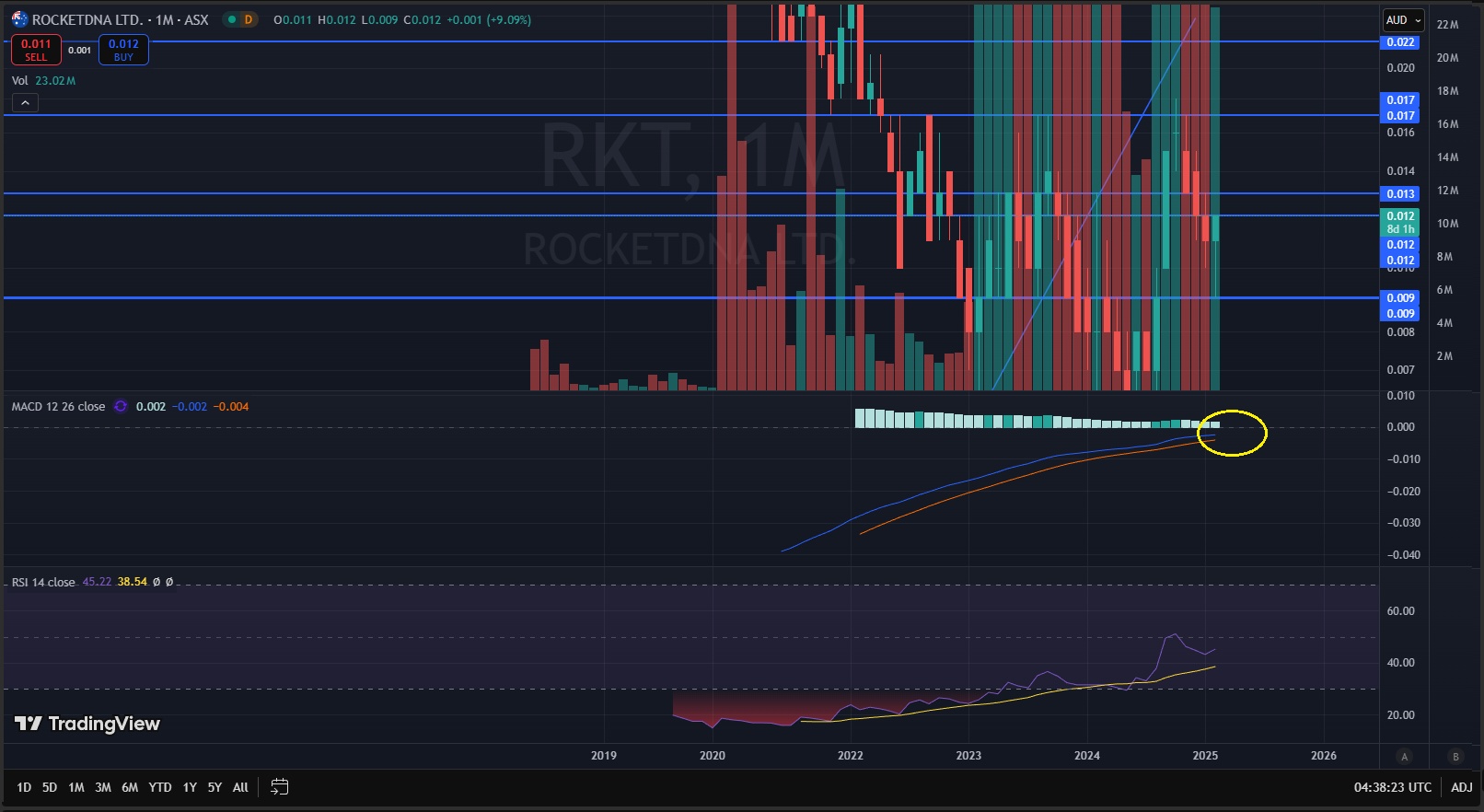Screen dimensions: 1484x812
Task: Click the RSI 14 close legend
Action: coord(43,582)
